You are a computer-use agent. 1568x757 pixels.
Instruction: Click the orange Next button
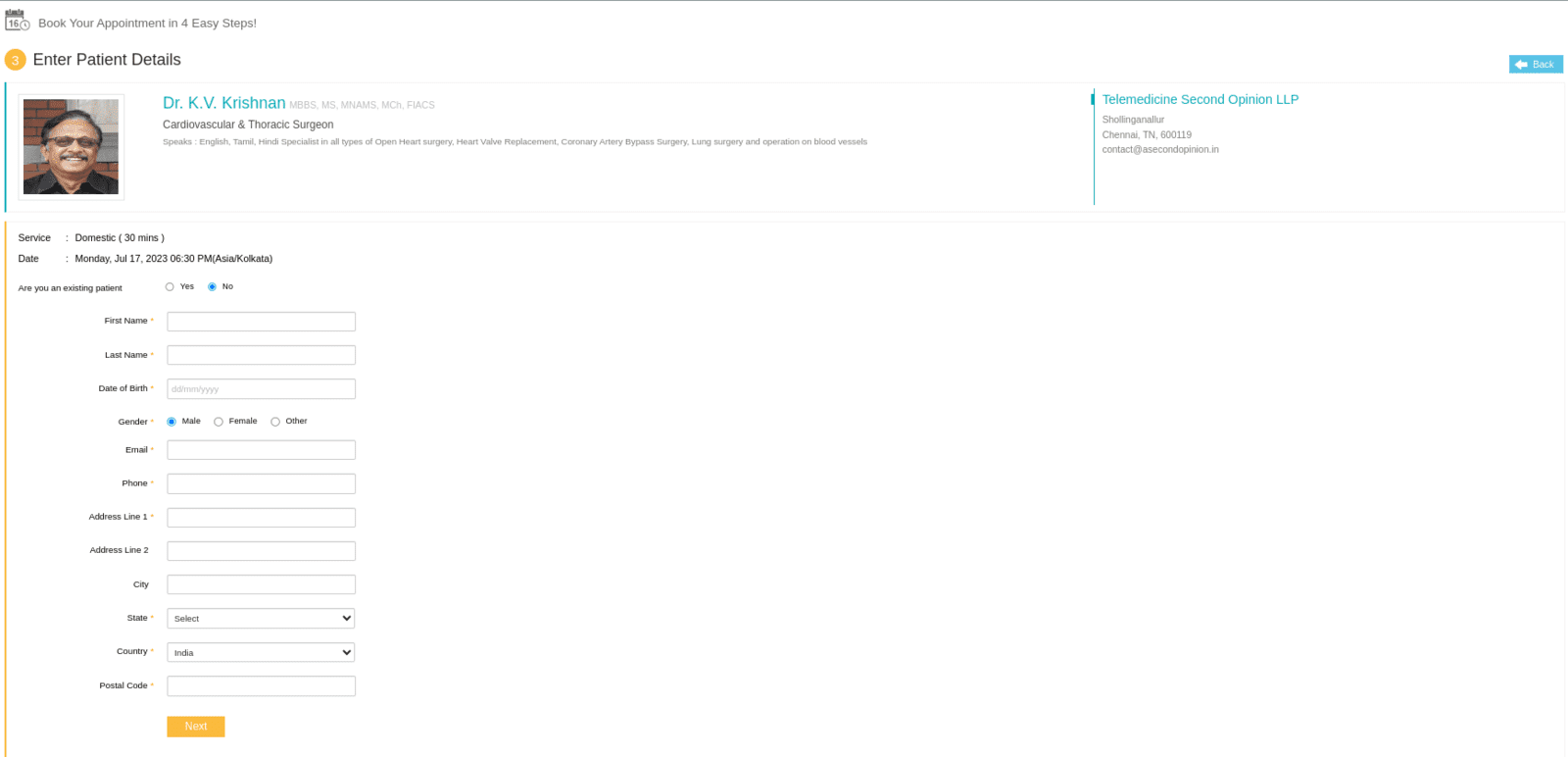[196, 727]
